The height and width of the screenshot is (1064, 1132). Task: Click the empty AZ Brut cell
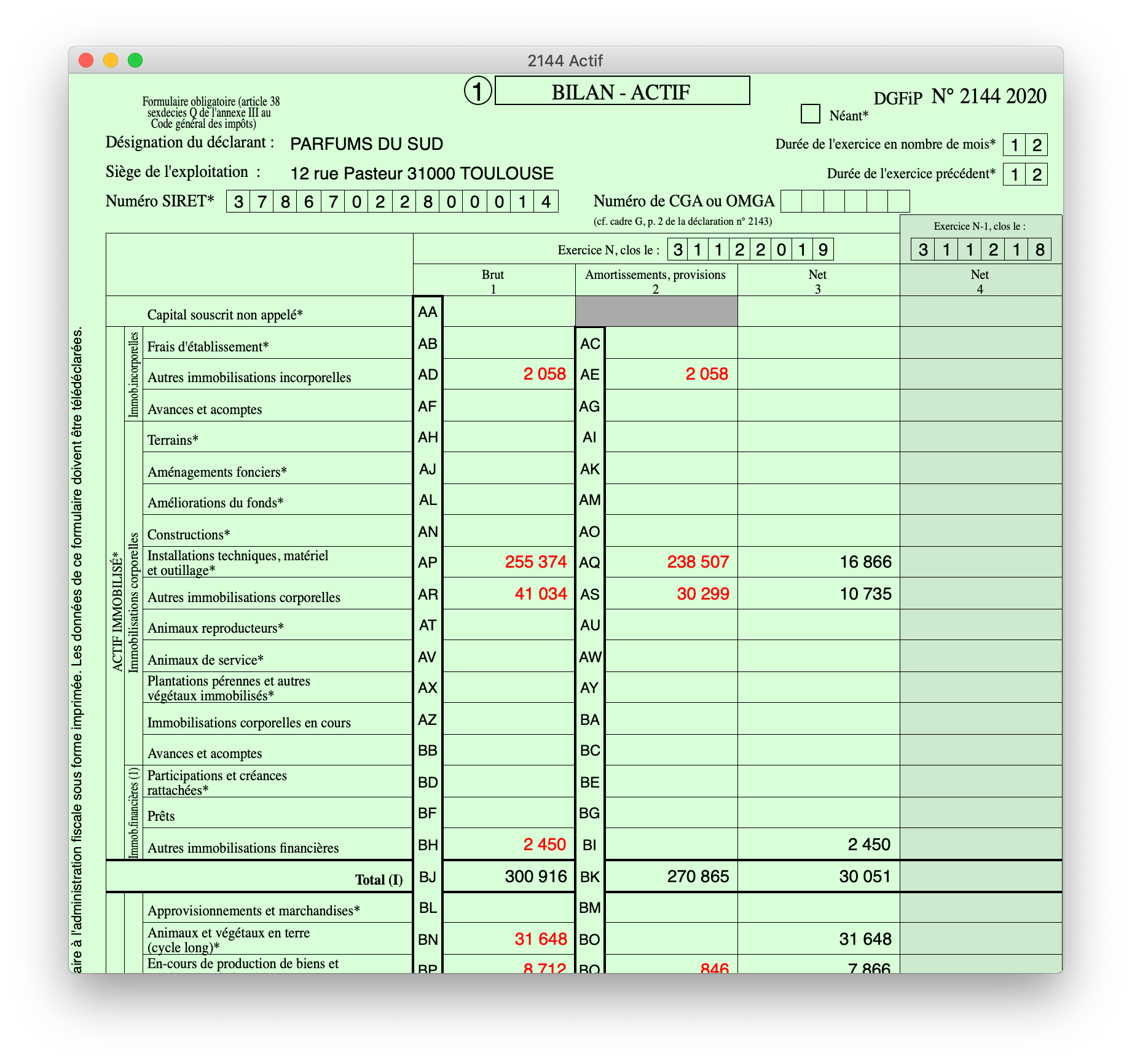tap(509, 719)
